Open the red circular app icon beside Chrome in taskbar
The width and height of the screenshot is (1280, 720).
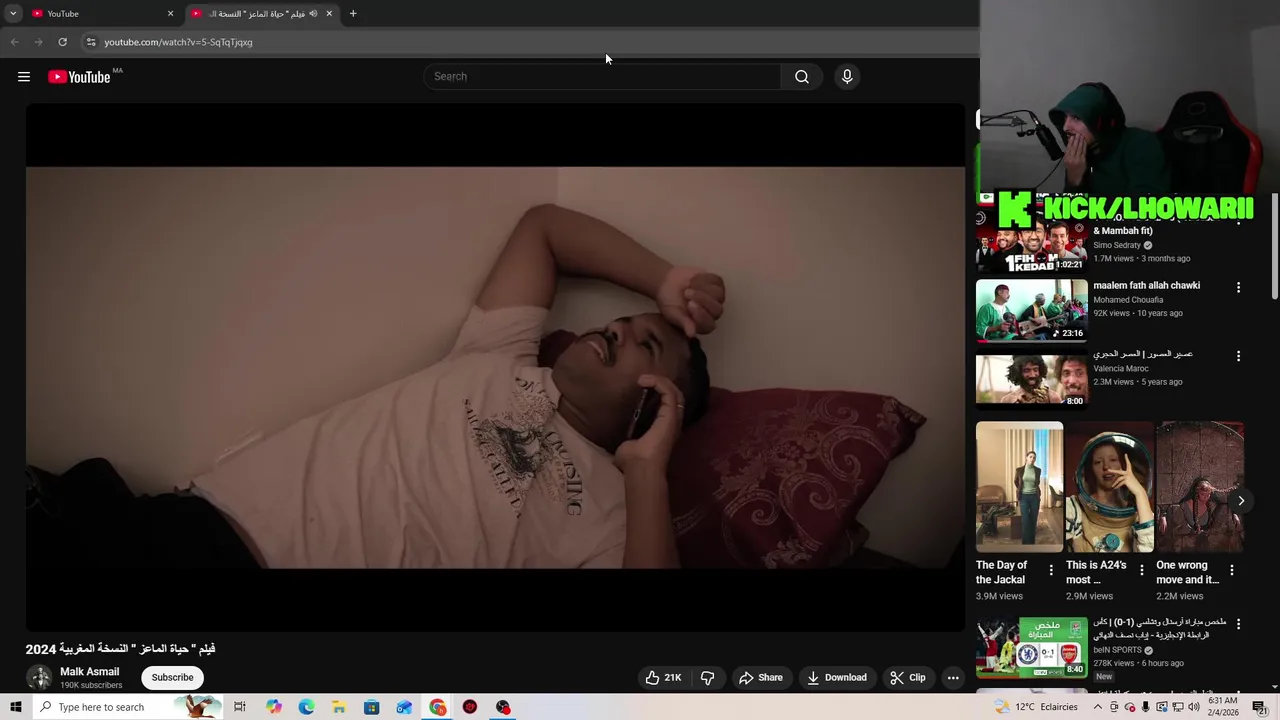470,707
